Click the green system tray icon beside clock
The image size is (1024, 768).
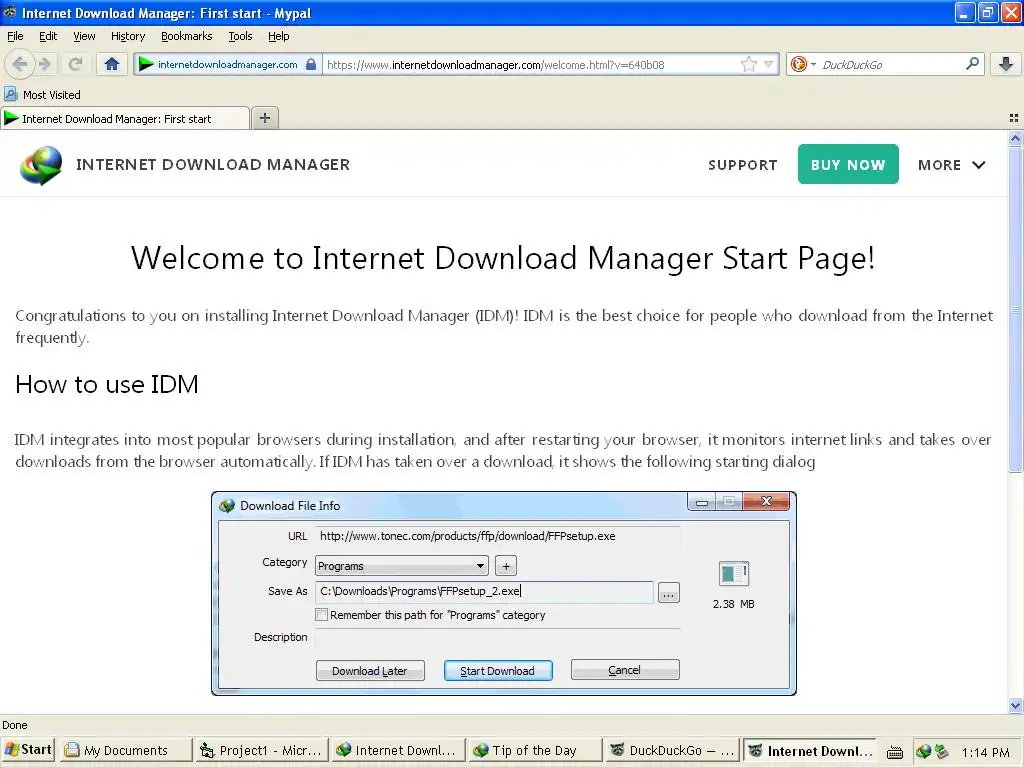pos(941,752)
